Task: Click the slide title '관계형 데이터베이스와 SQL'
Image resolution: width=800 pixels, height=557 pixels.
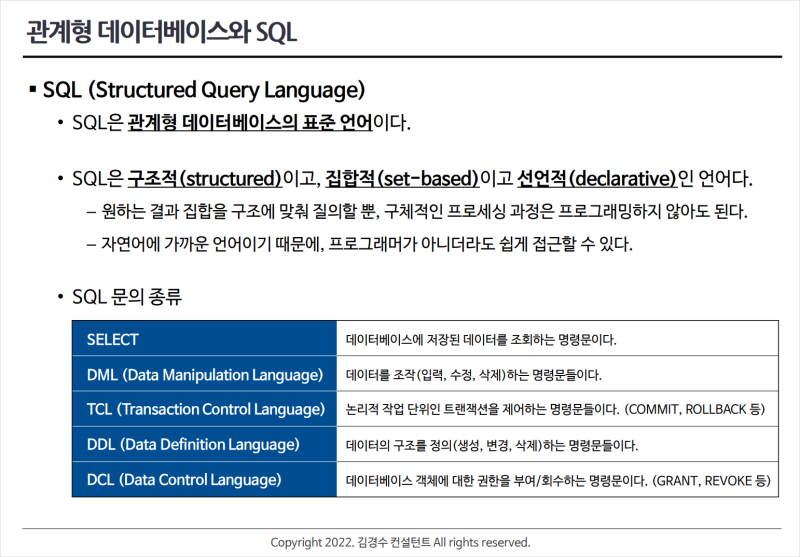Action: (161, 32)
